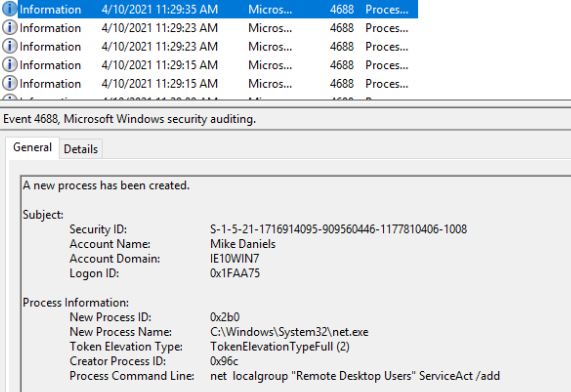Image resolution: width=571 pixels, height=392 pixels.
Task: Switch to the Details tab
Action: 81,149
